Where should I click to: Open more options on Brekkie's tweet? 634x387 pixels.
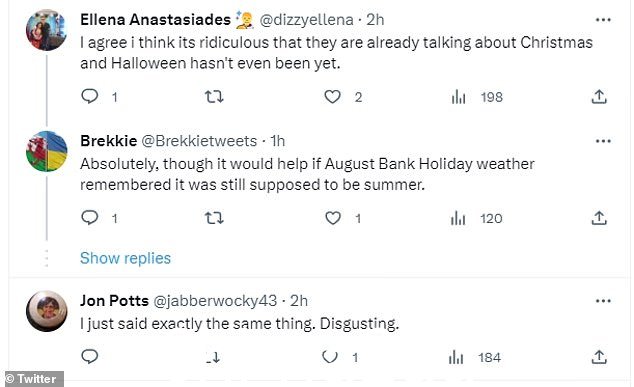tap(603, 141)
